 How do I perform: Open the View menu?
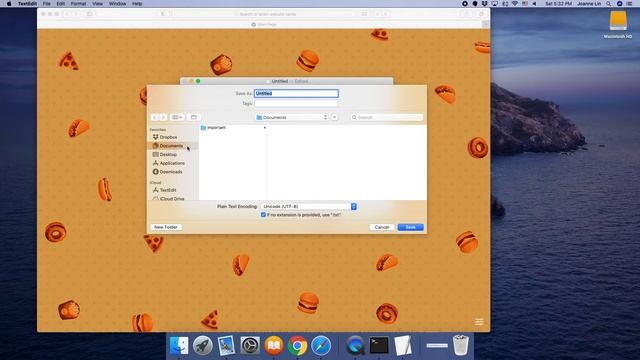tap(97, 4)
